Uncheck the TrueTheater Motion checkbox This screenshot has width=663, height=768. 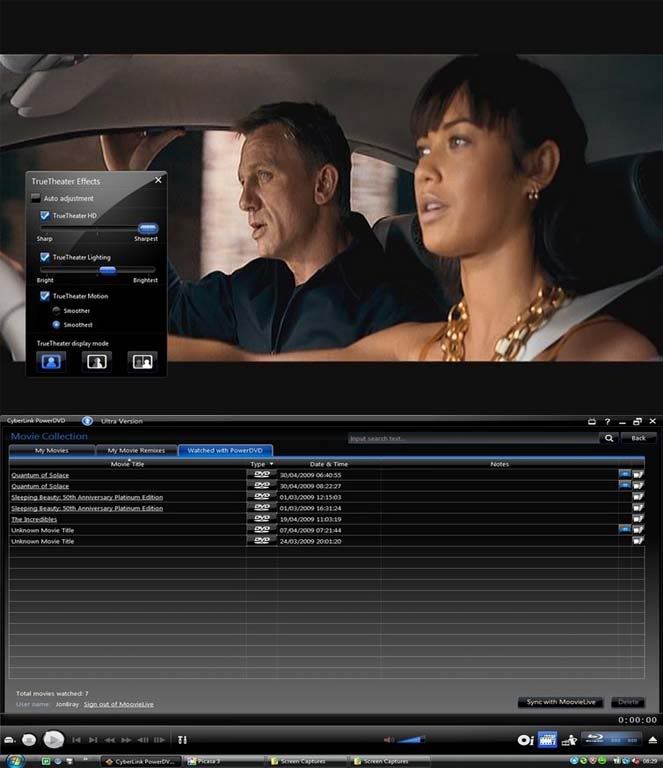pyautogui.click(x=45, y=296)
